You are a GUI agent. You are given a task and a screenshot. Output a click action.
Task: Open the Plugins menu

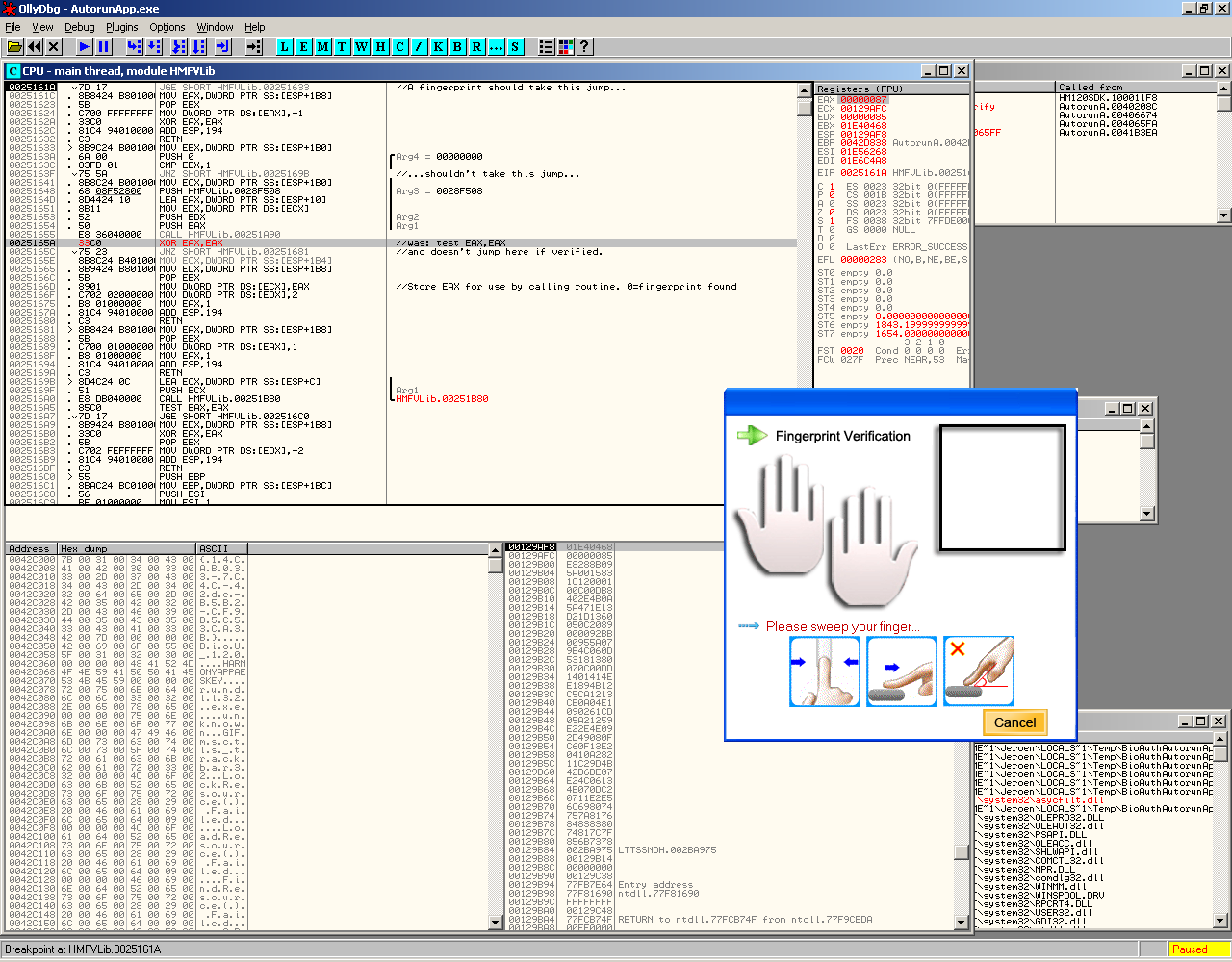(122, 27)
